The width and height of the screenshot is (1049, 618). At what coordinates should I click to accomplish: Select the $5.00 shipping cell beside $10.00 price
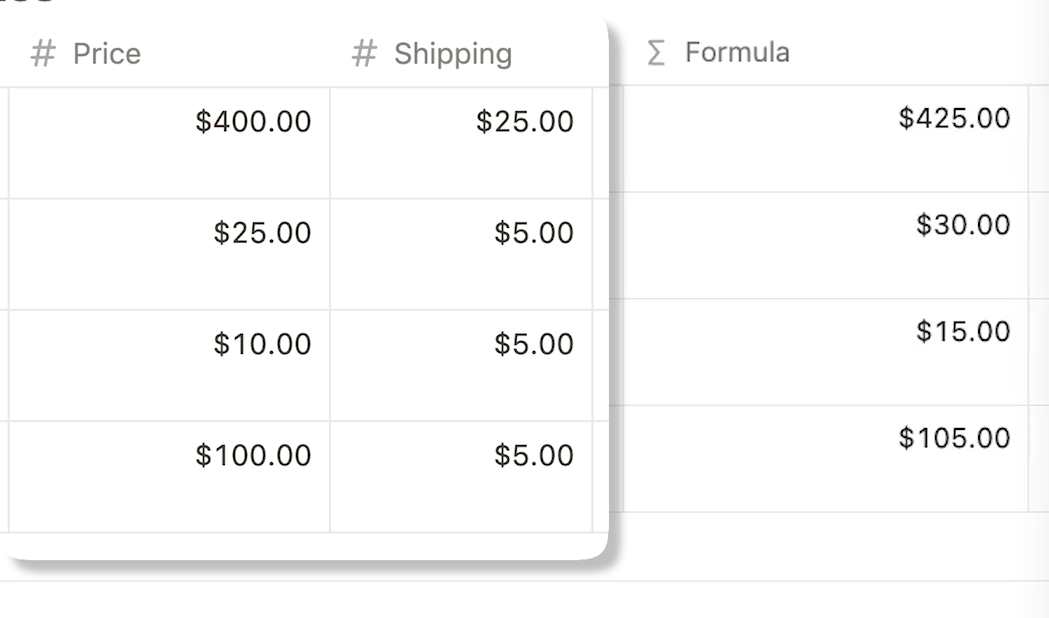tap(462, 365)
